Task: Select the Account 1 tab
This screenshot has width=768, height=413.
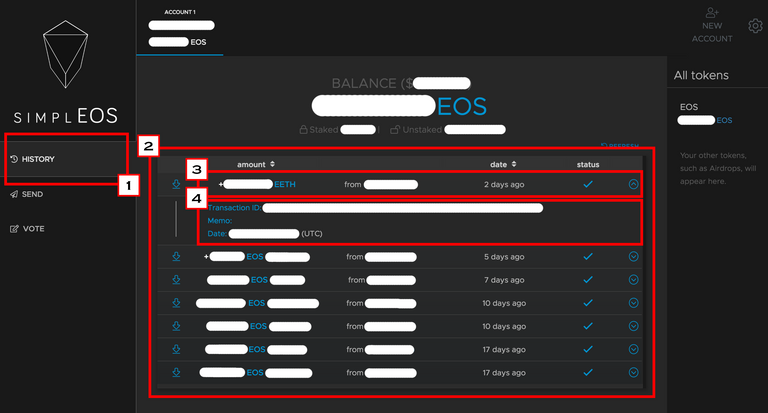Action: (180, 28)
